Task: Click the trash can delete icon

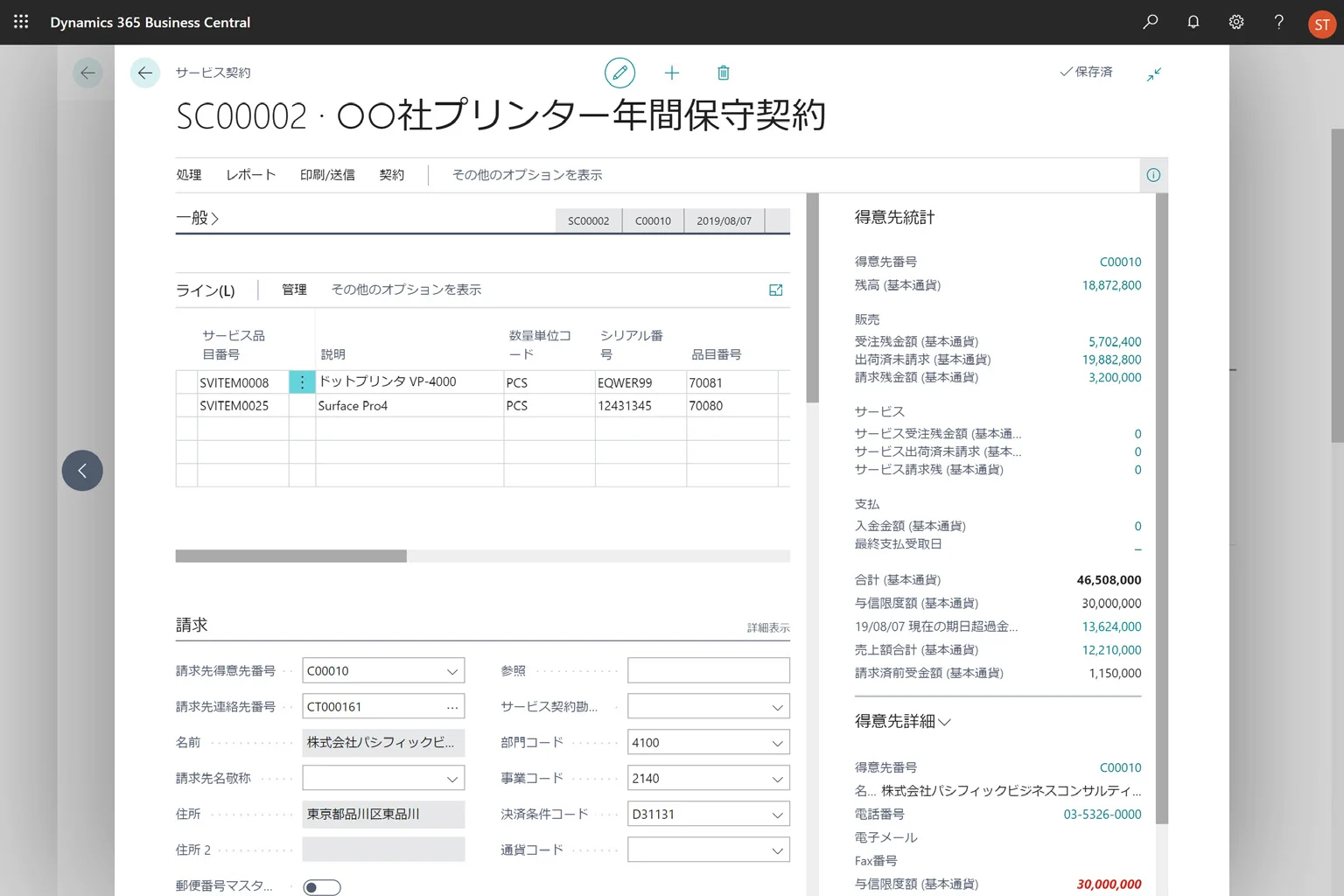Action: tap(724, 73)
